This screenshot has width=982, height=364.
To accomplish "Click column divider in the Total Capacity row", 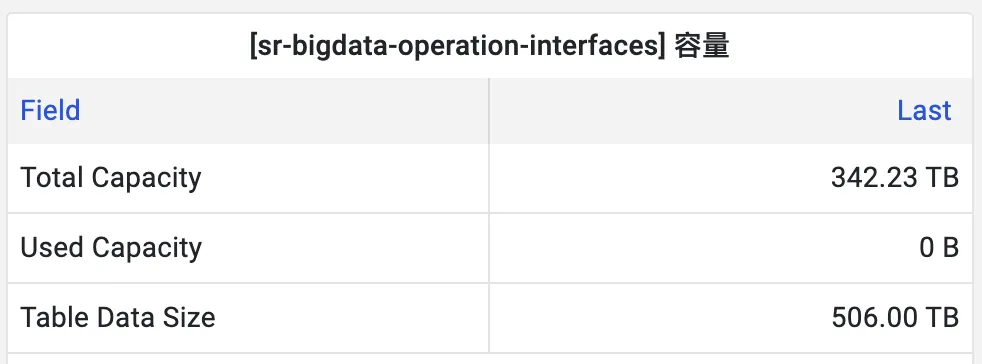I will (x=489, y=178).
